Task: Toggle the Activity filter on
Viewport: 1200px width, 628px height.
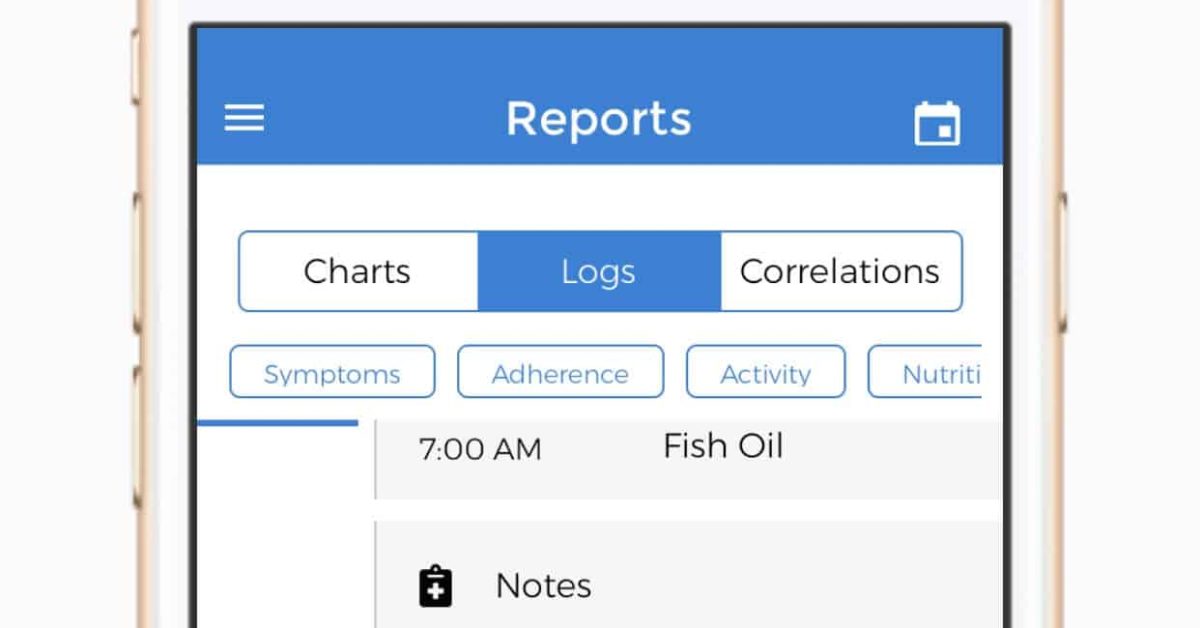Action: (x=766, y=372)
